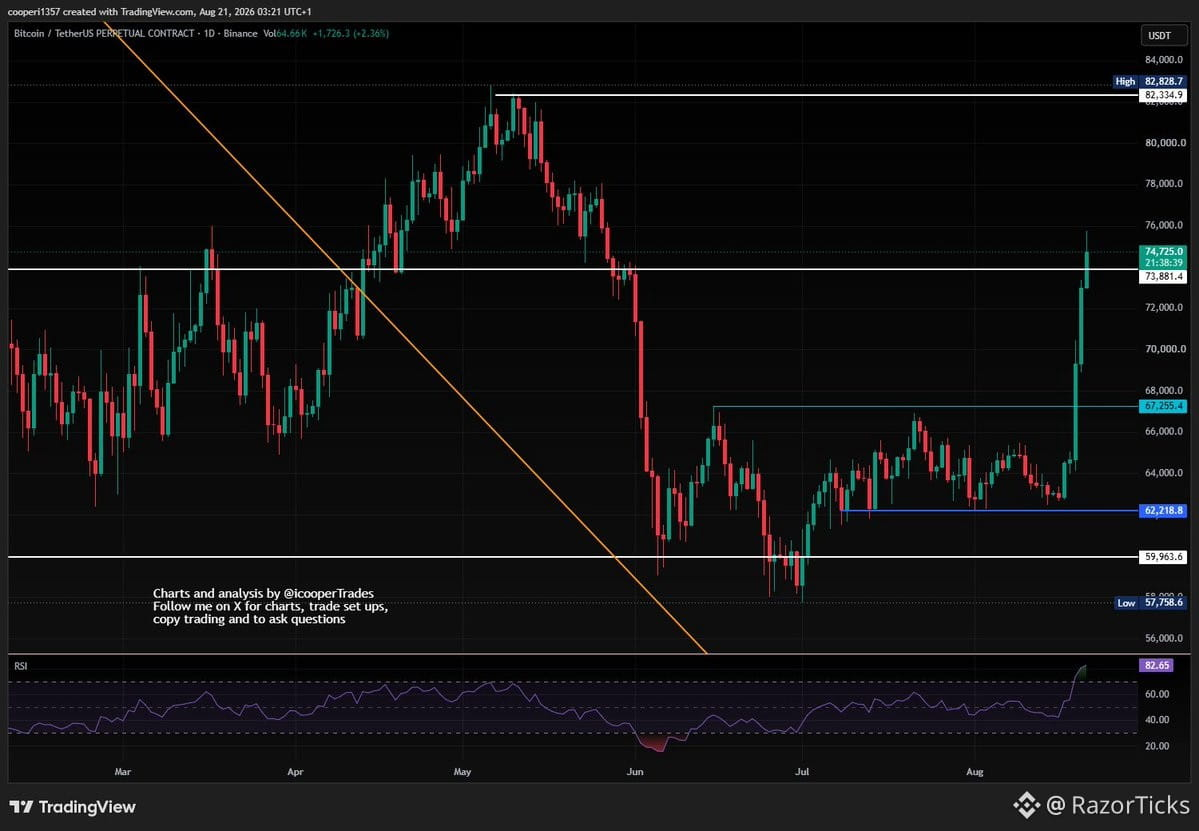Click the RSI indicator title
The image size is (1199, 831).
(21, 666)
